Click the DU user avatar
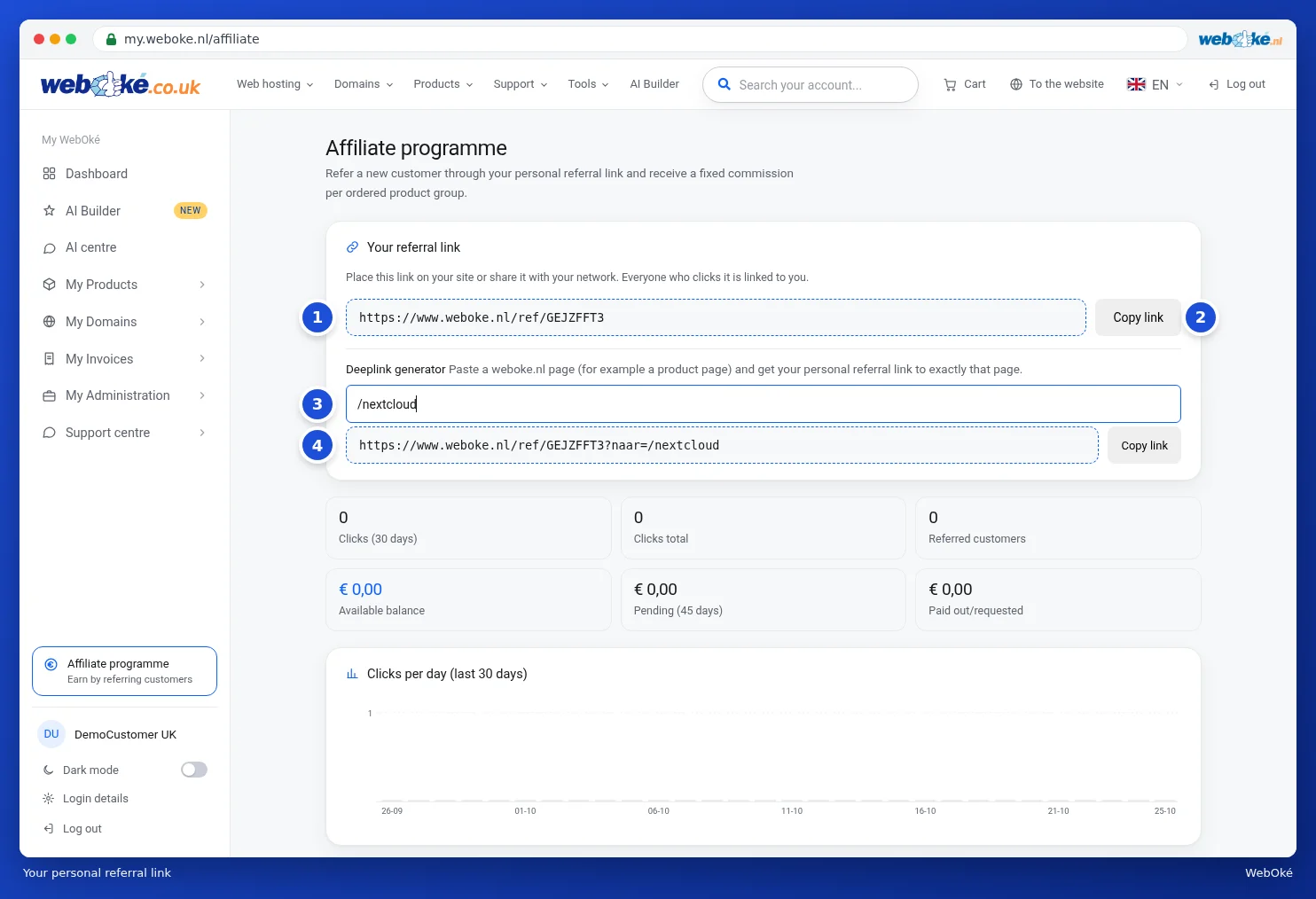The height and width of the screenshot is (899, 1316). click(51, 734)
